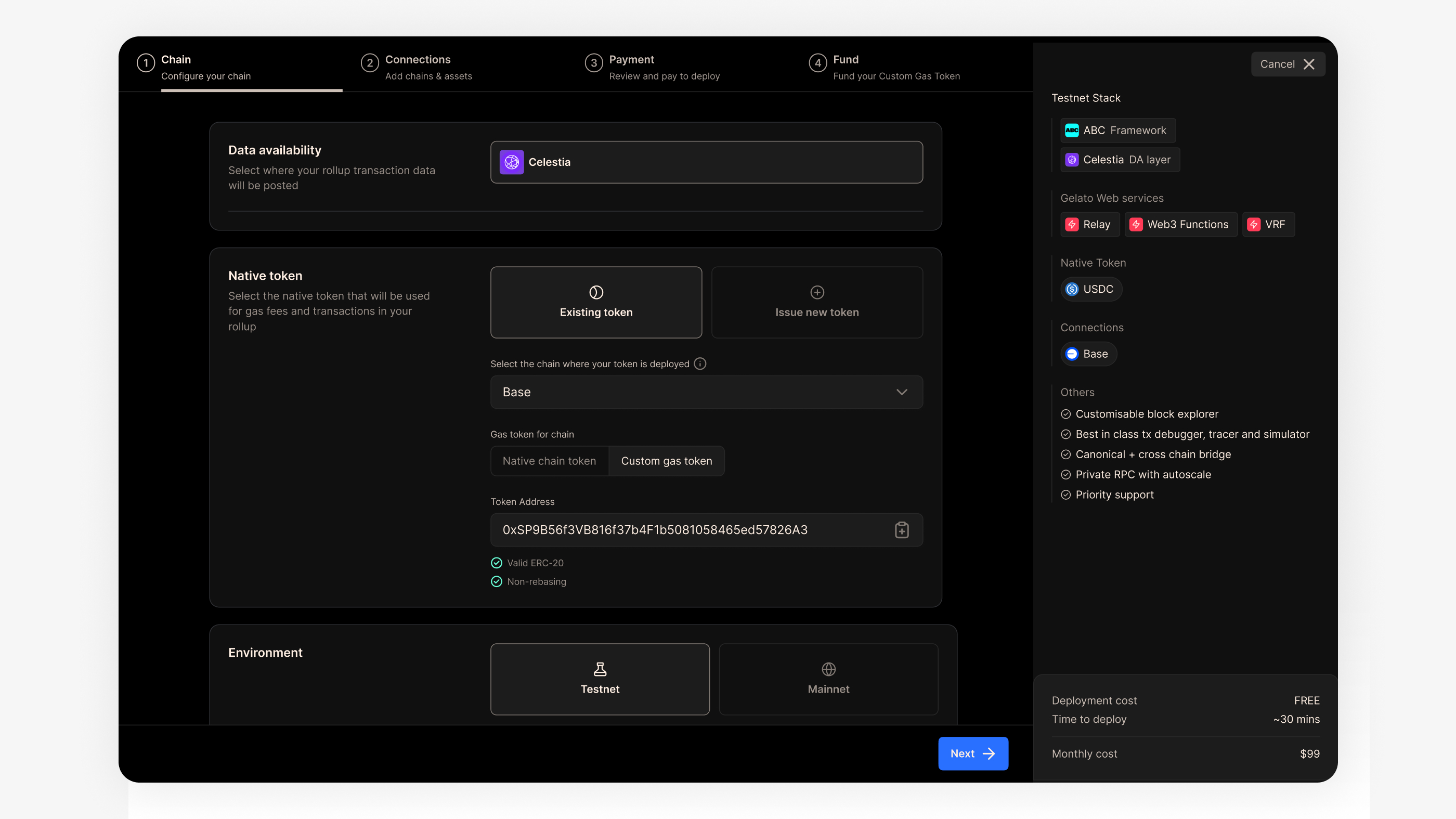Click the Web3 Functions lightning icon
This screenshot has height=819, width=1456.
click(x=1136, y=225)
